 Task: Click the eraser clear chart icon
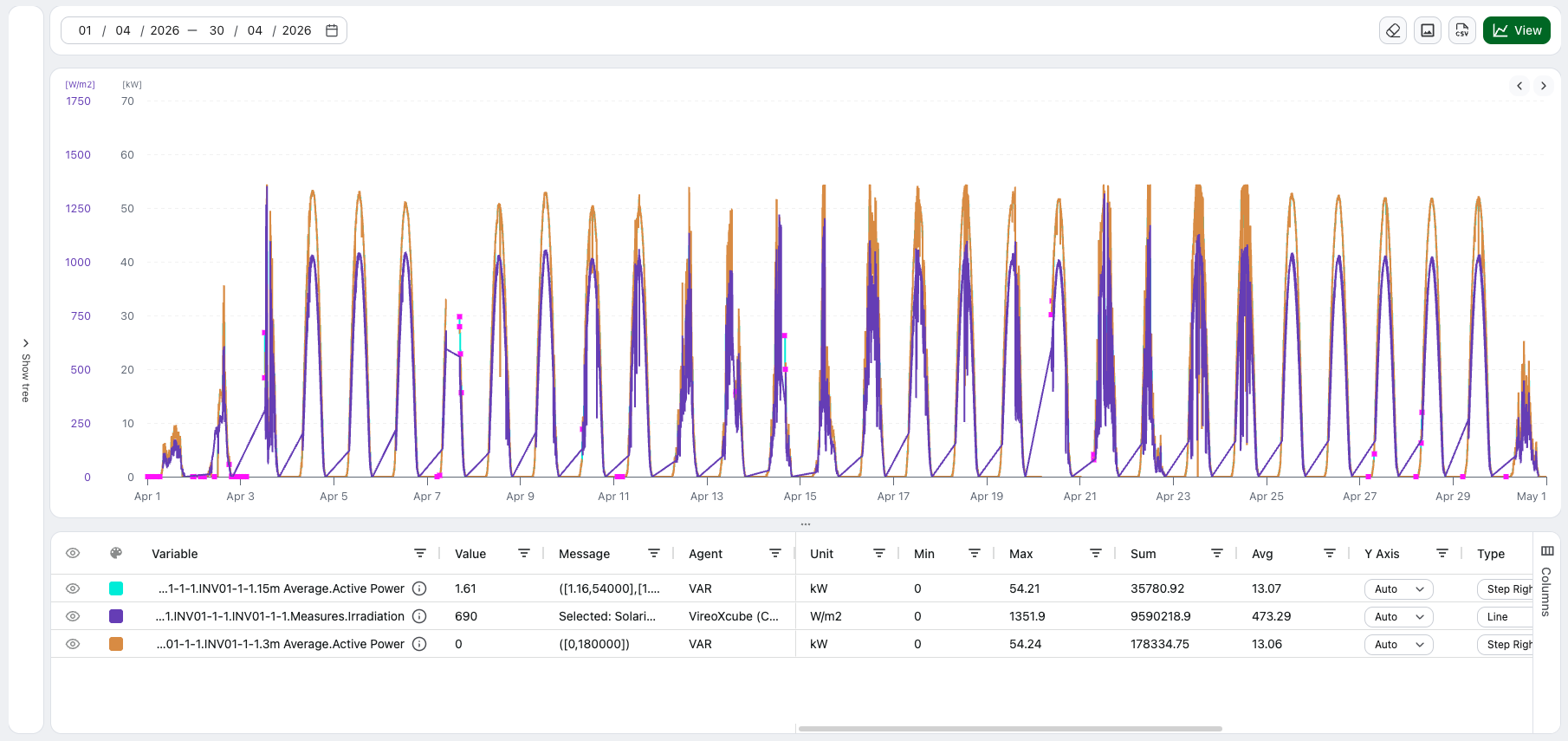pos(1393,30)
